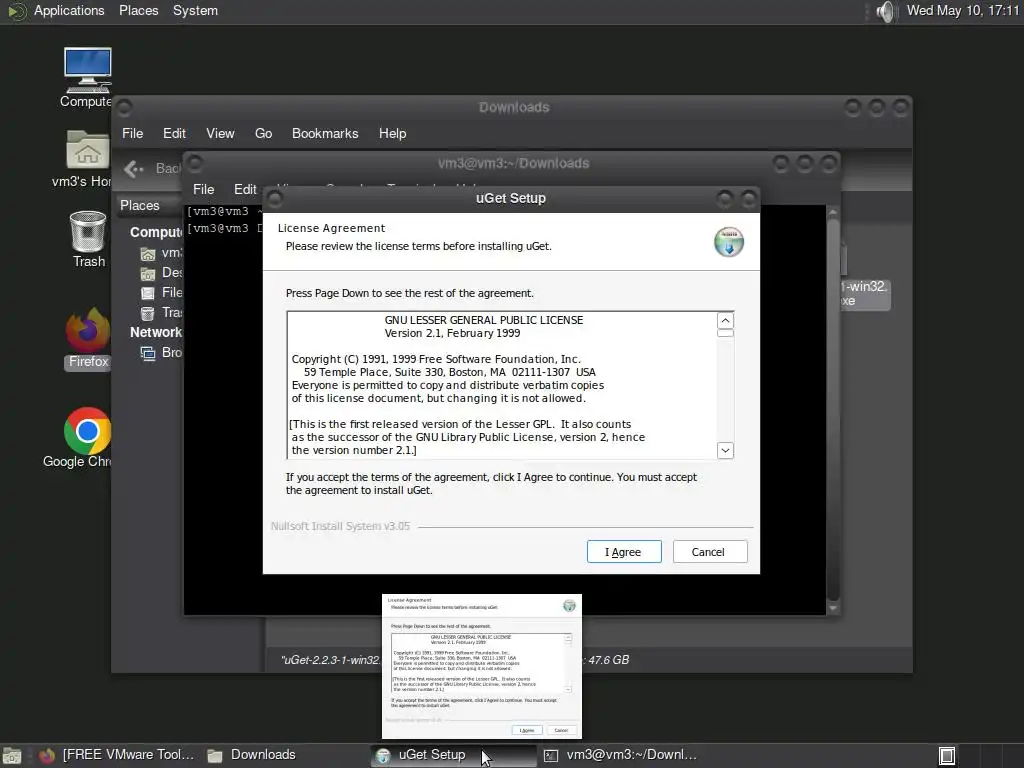
Task: Select Network heading in Downloads sidebar
Action: [155, 332]
